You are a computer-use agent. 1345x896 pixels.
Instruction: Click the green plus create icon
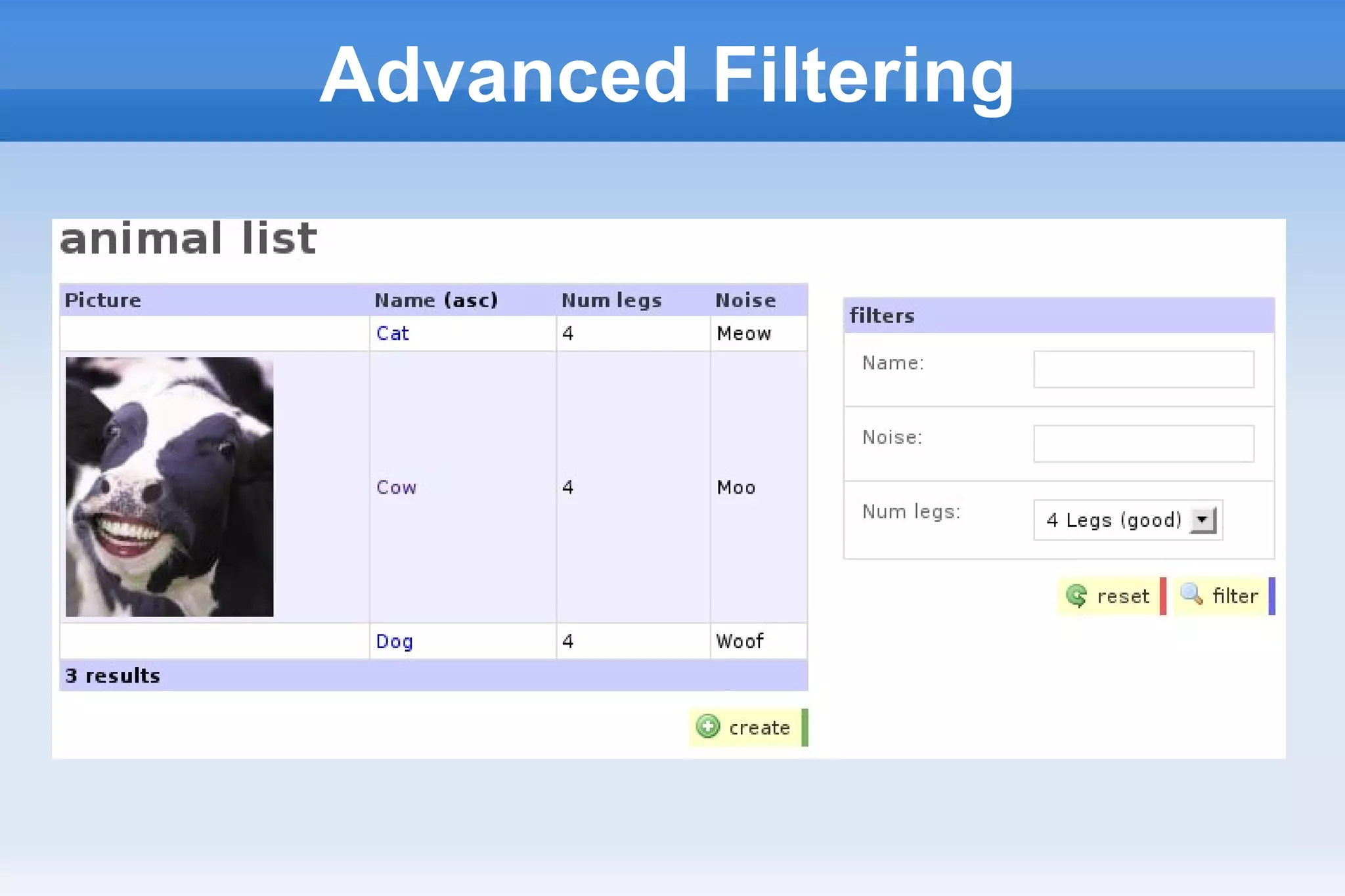[x=708, y=727]
